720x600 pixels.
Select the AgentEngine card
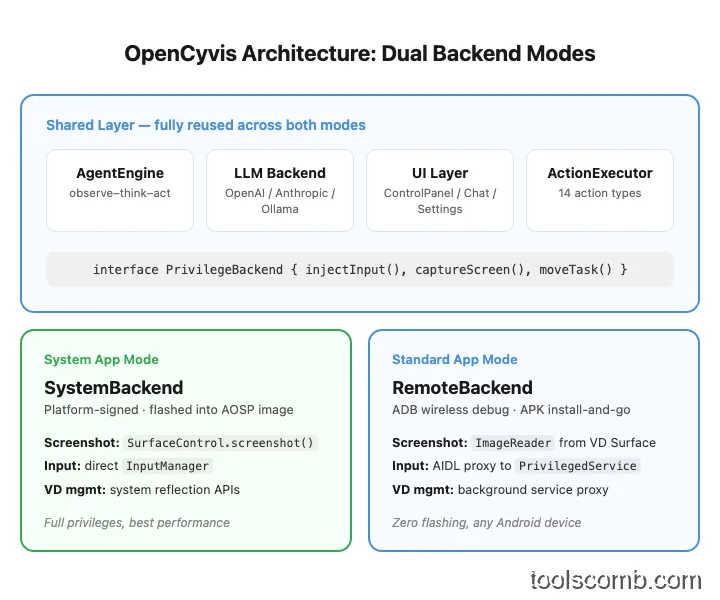[x=120, y=190]
